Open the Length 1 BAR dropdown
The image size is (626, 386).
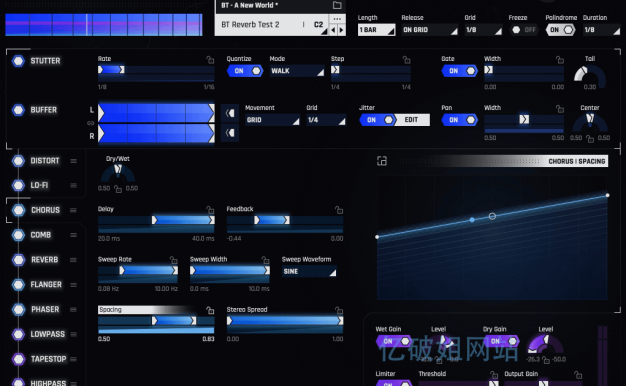coord(376,30)
